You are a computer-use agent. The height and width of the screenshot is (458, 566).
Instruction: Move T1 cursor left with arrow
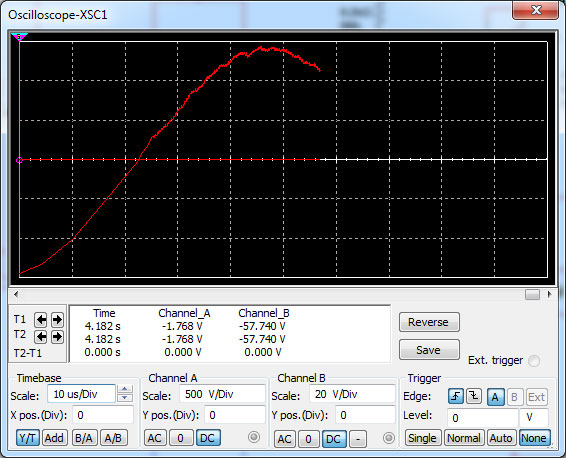click(41, 319)
